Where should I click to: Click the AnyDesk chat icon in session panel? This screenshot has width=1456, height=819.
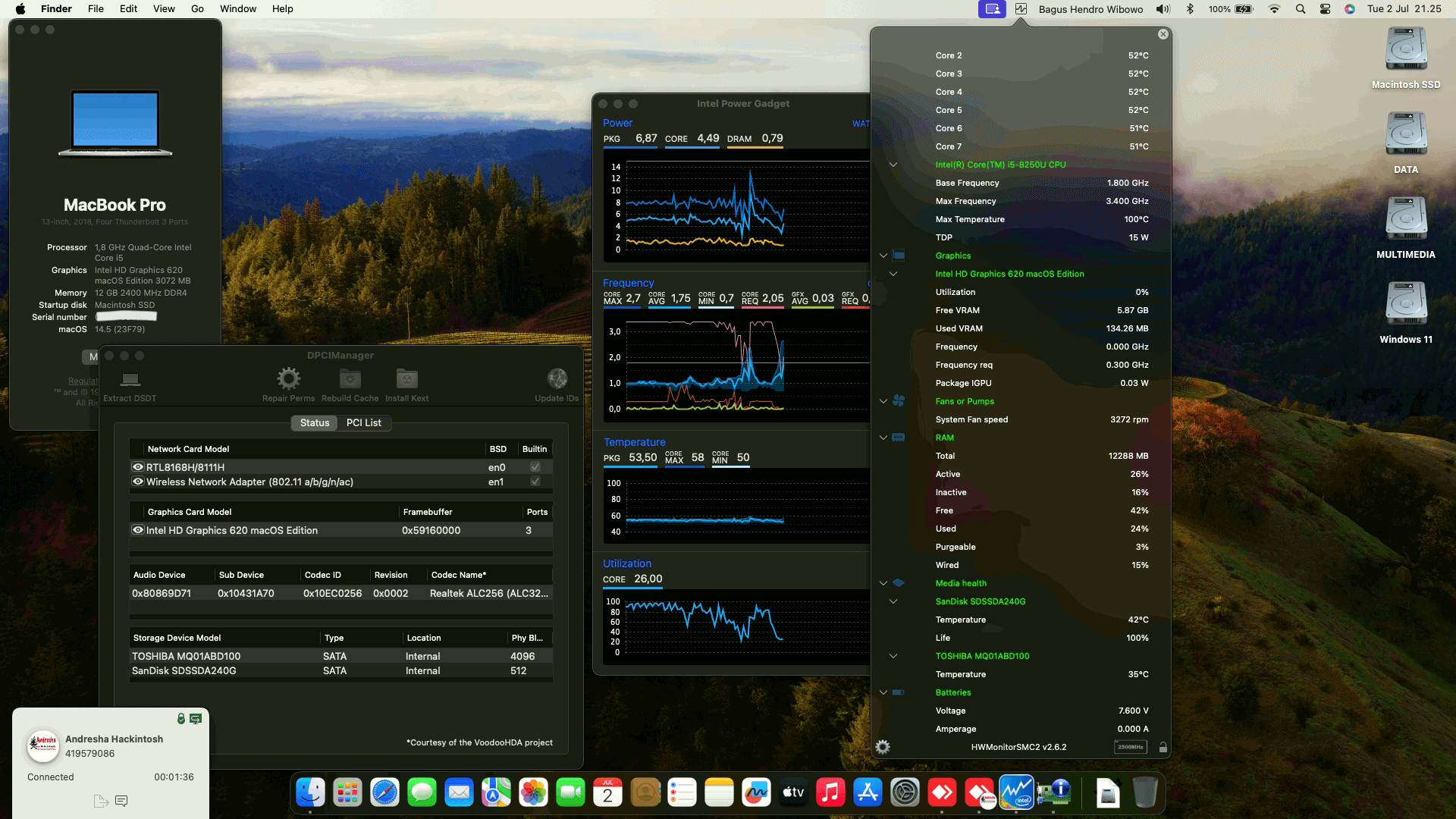click(x=121, y=801)
